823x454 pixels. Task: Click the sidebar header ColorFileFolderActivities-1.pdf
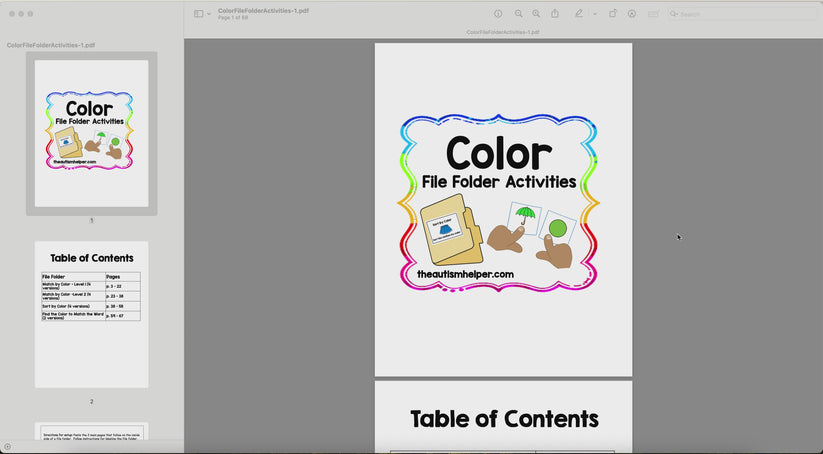tap(51, 45)
